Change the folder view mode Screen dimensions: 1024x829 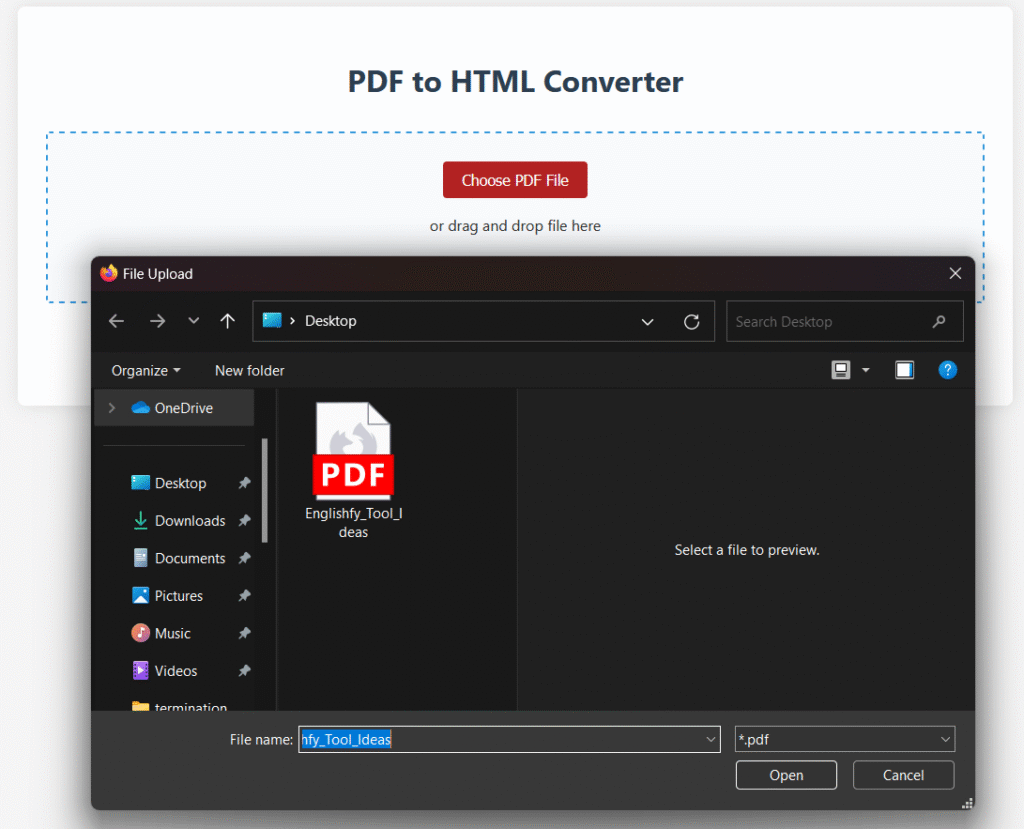tap(840, 370)
